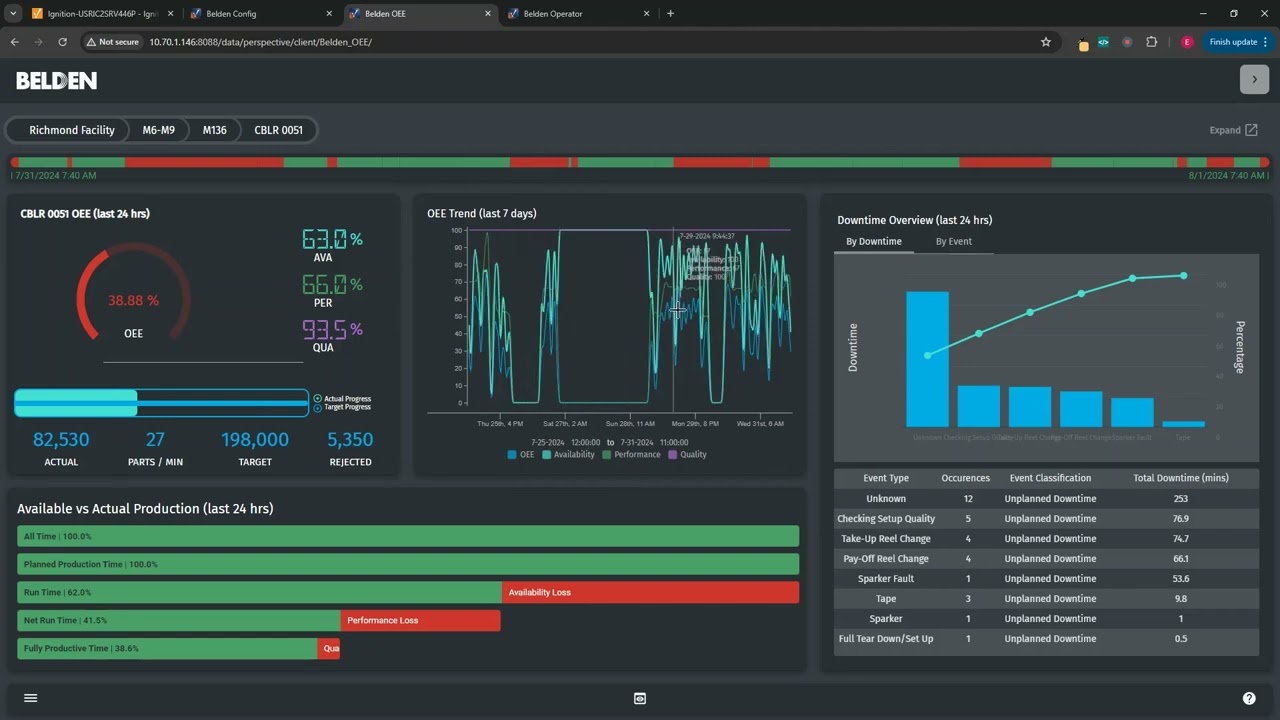This screenshot has height=720, width=1280.
Task: Click the red Availability Loss bar
Action: tap(650, 592)
